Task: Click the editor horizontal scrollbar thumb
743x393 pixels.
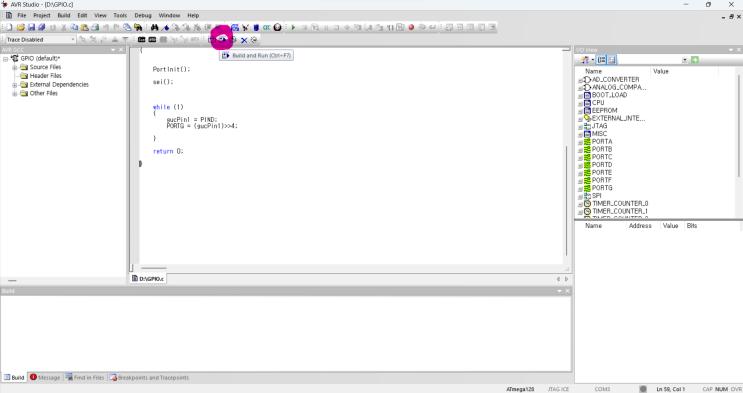Action: (154, 268)
